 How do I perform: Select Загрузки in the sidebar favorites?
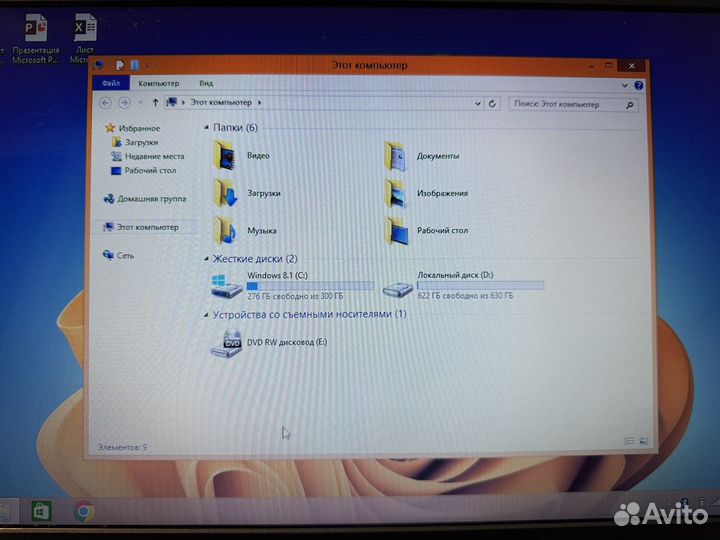[x=141, y=142]
